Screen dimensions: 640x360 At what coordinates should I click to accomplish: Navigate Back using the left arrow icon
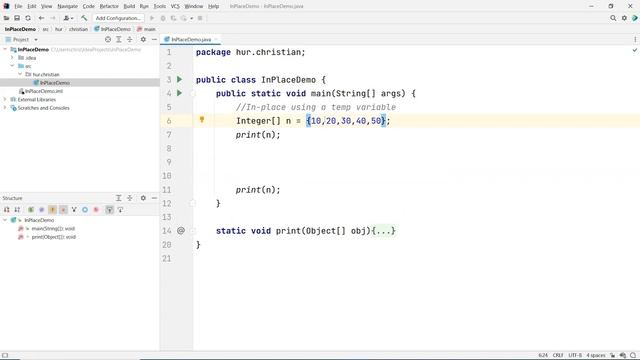click(x=41, y=18)
